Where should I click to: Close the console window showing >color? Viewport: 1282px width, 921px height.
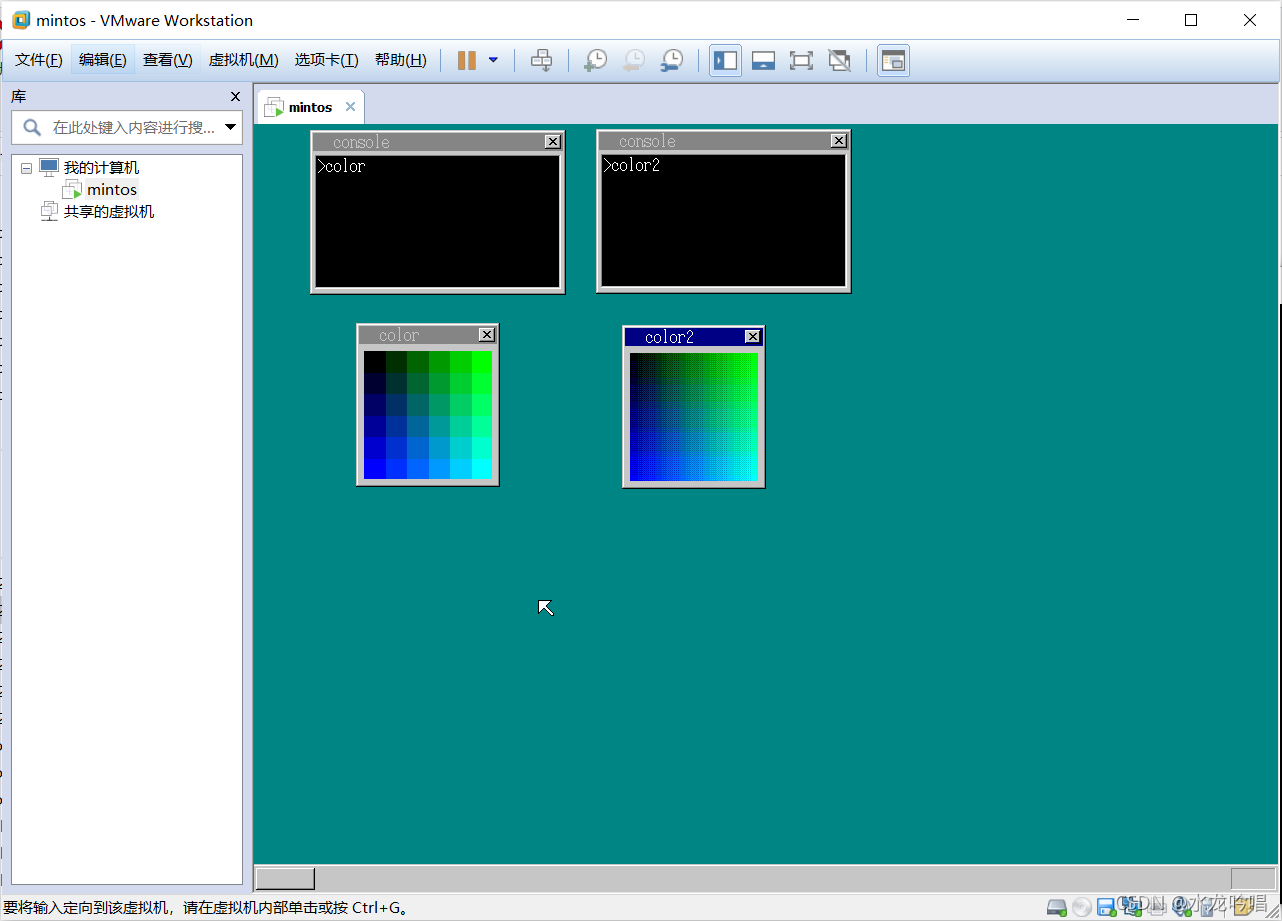(x=553, y=142)
